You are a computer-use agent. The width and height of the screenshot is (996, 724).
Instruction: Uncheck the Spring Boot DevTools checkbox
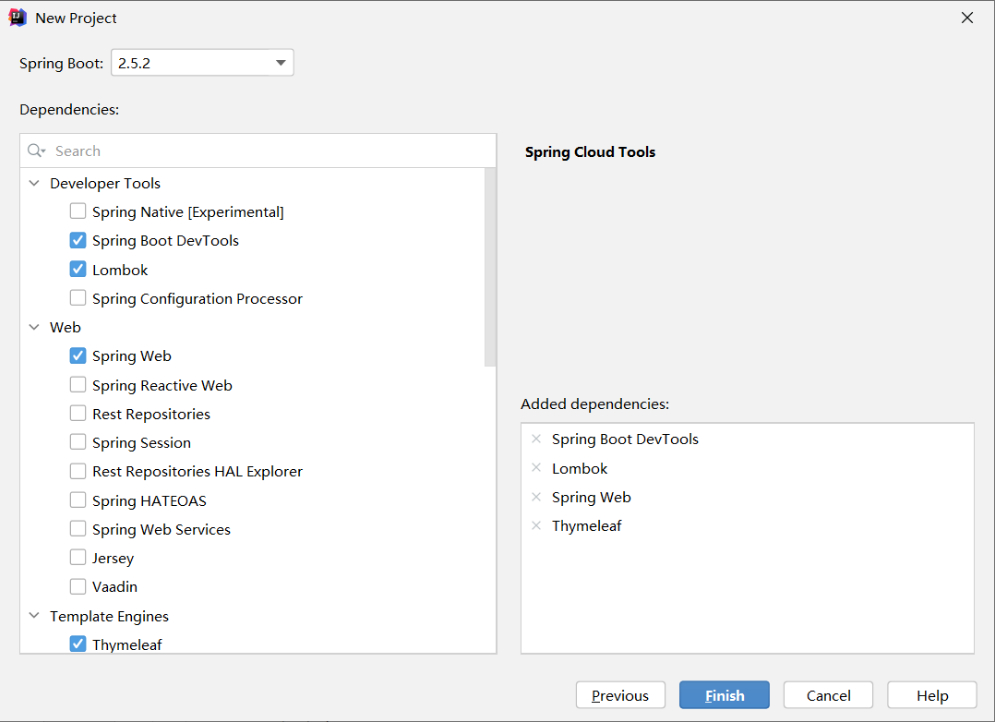[x=78, y=241]
